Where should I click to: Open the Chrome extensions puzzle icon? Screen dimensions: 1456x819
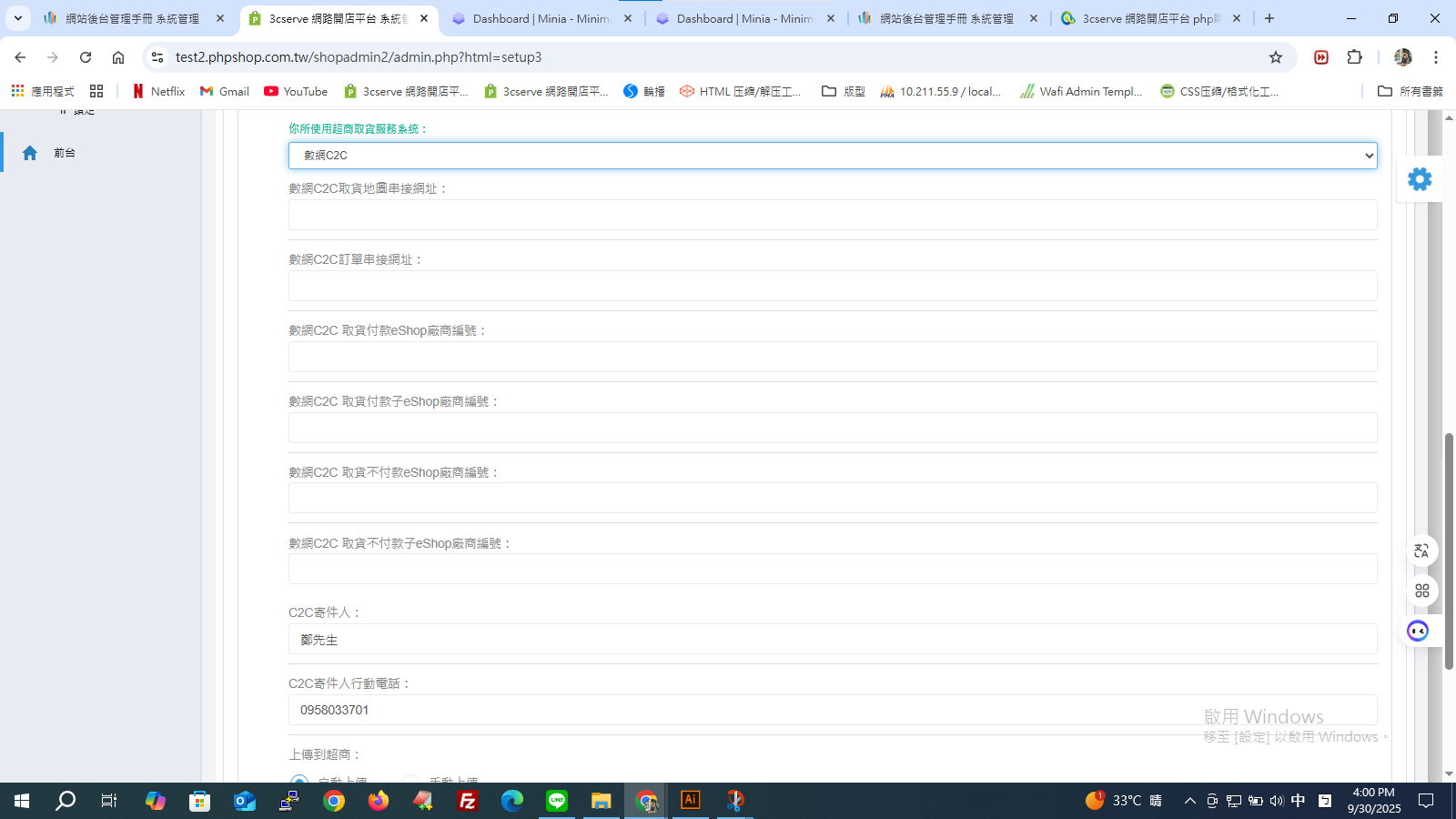click(1355, 57)
